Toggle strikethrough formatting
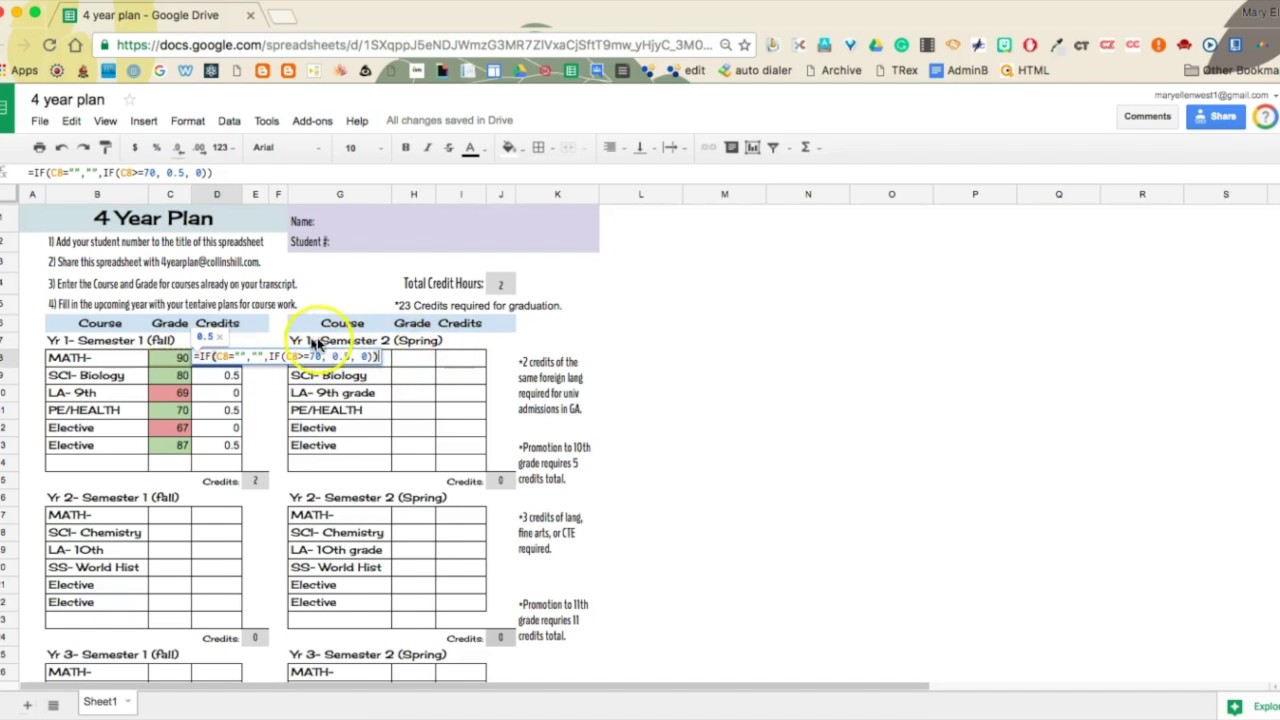 click(448, 148)
